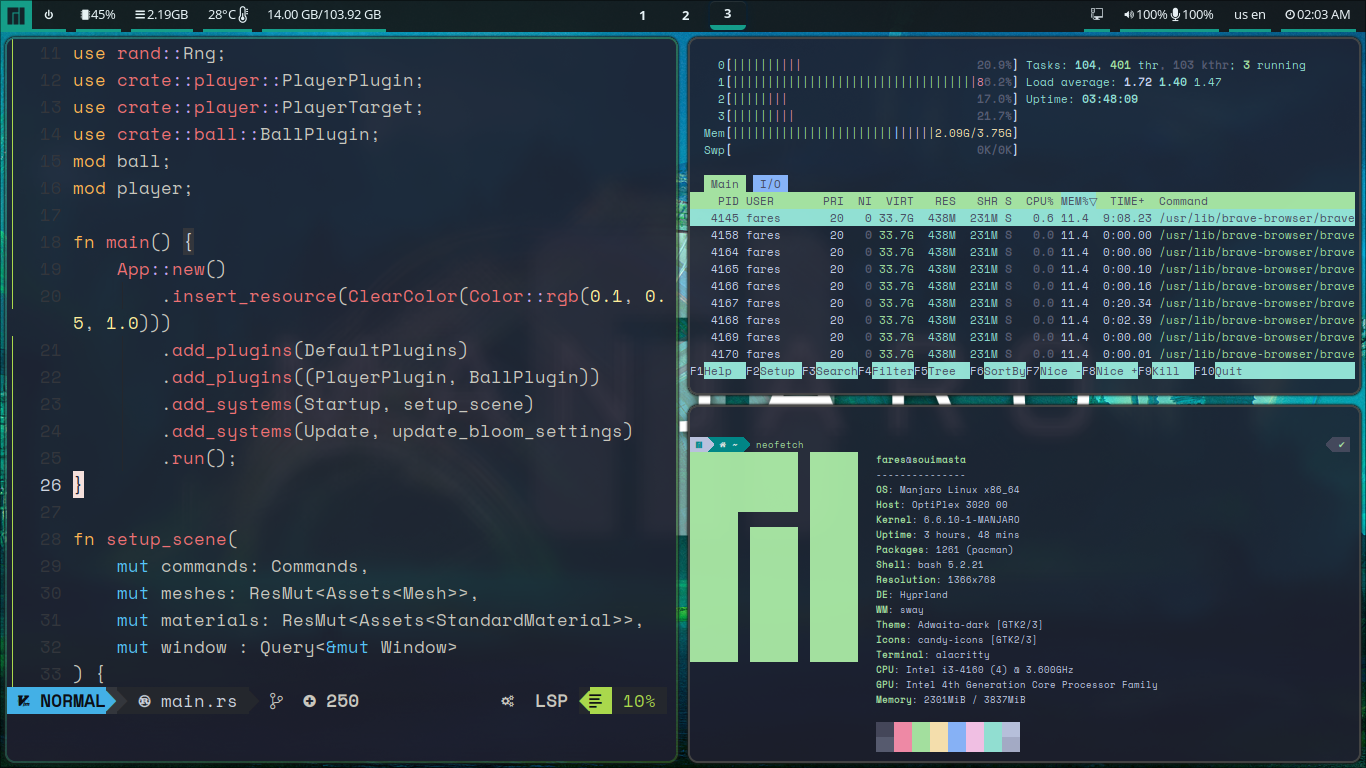The width and height of the screenshot is (1366, 768).
Task: Click F7 Nice - in the htop footer
Action: point(1053,371)
